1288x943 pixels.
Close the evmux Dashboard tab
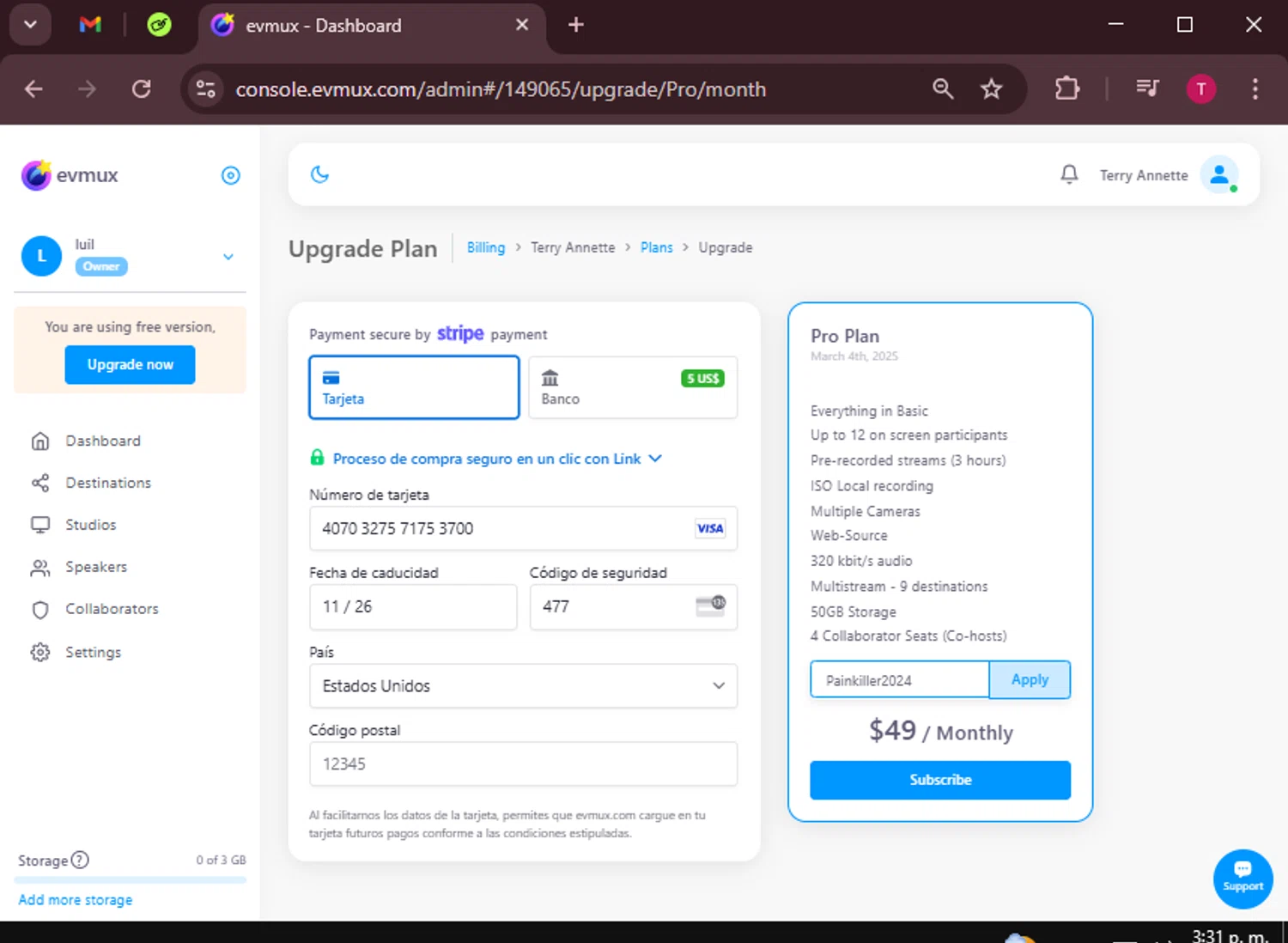(x=522, y=25)
